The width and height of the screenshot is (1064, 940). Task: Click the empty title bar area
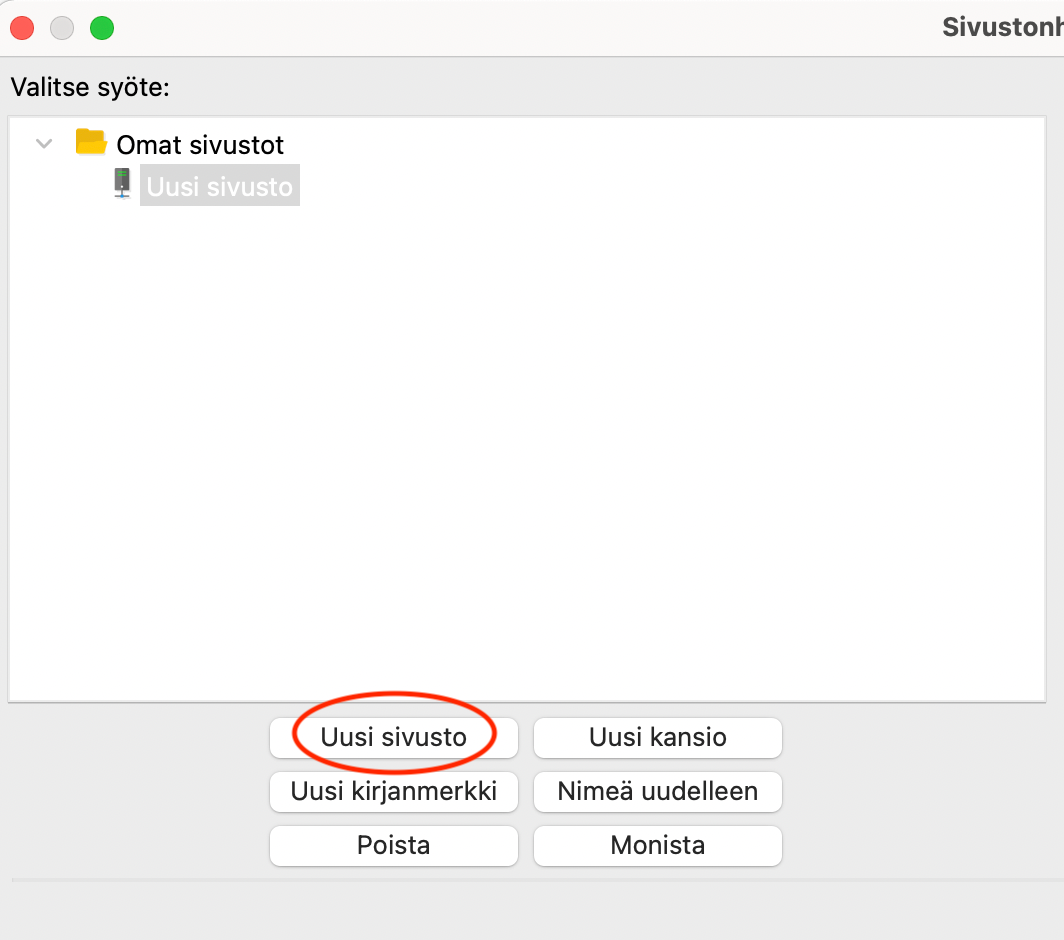pyautogui.click(x=527, y=28)
